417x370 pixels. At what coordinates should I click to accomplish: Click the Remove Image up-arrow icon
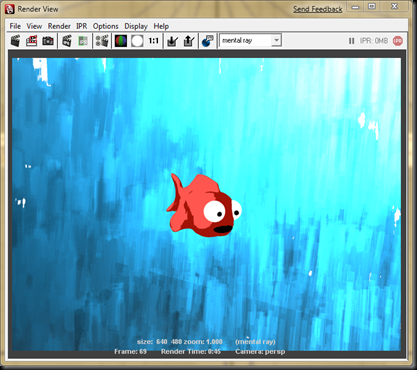(x=189, y=41)
